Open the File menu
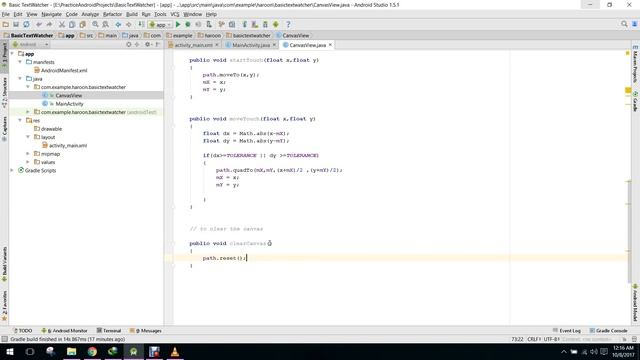This screenshot has height=360, width=640. point(6,14)
